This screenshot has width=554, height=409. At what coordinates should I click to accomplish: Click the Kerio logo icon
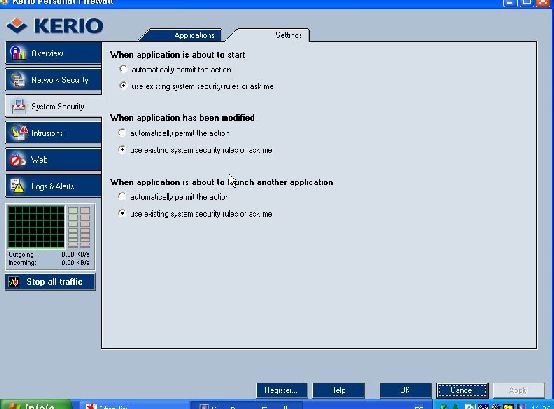click(17, 25)
